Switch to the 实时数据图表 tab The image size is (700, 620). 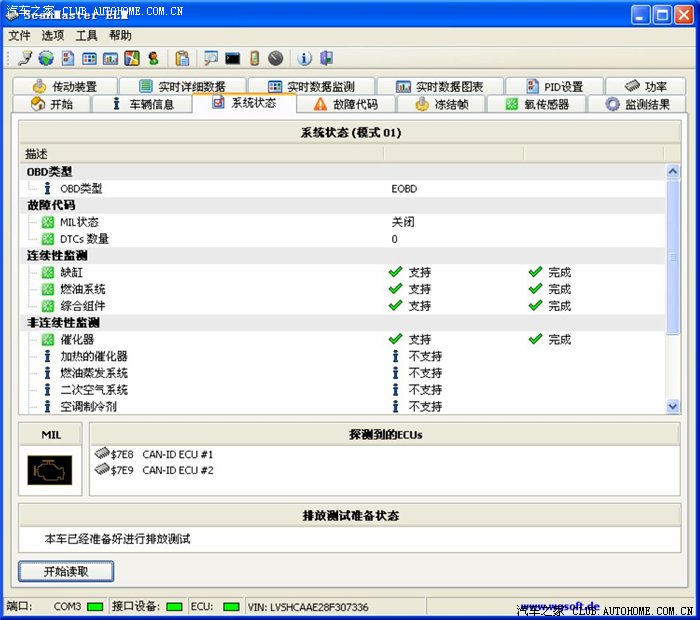(439, 87)
